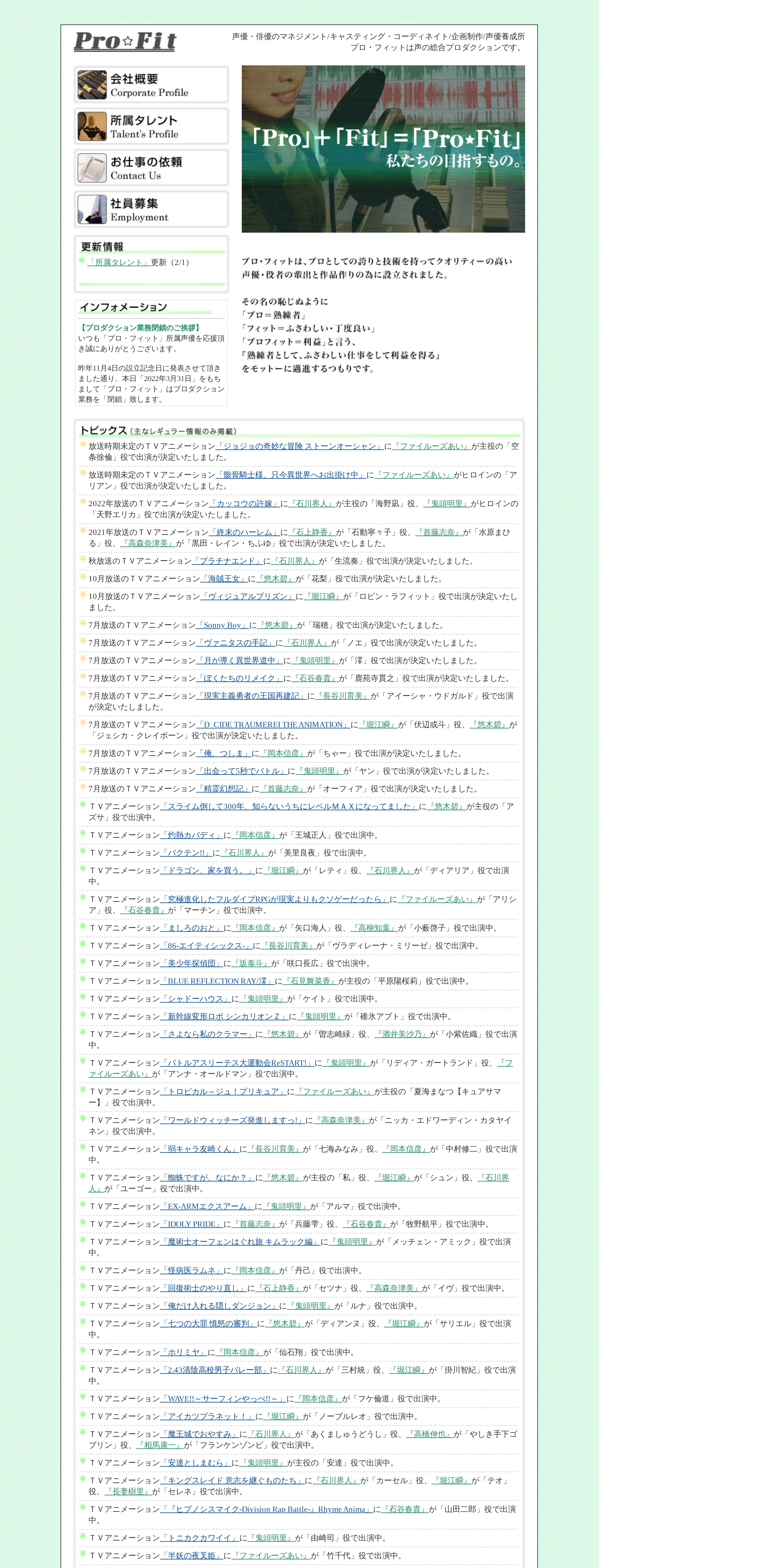The height and width of the screenshot is (1568, 784).
Task: Open ジョジョの奇妙な冒険 ストーンオーシャン link
Action: click(299, 446)
